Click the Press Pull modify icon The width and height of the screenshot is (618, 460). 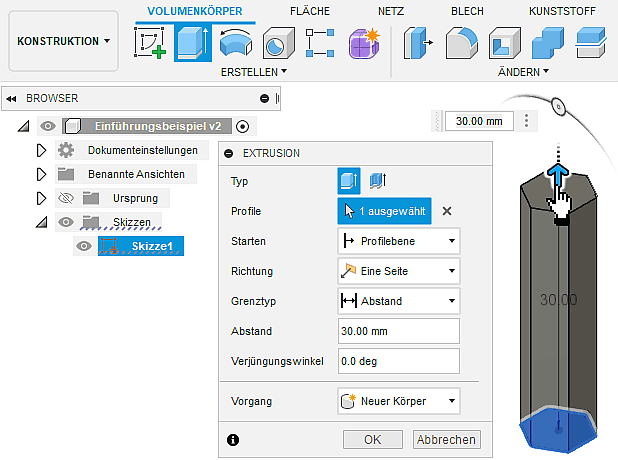pos(416,43)
